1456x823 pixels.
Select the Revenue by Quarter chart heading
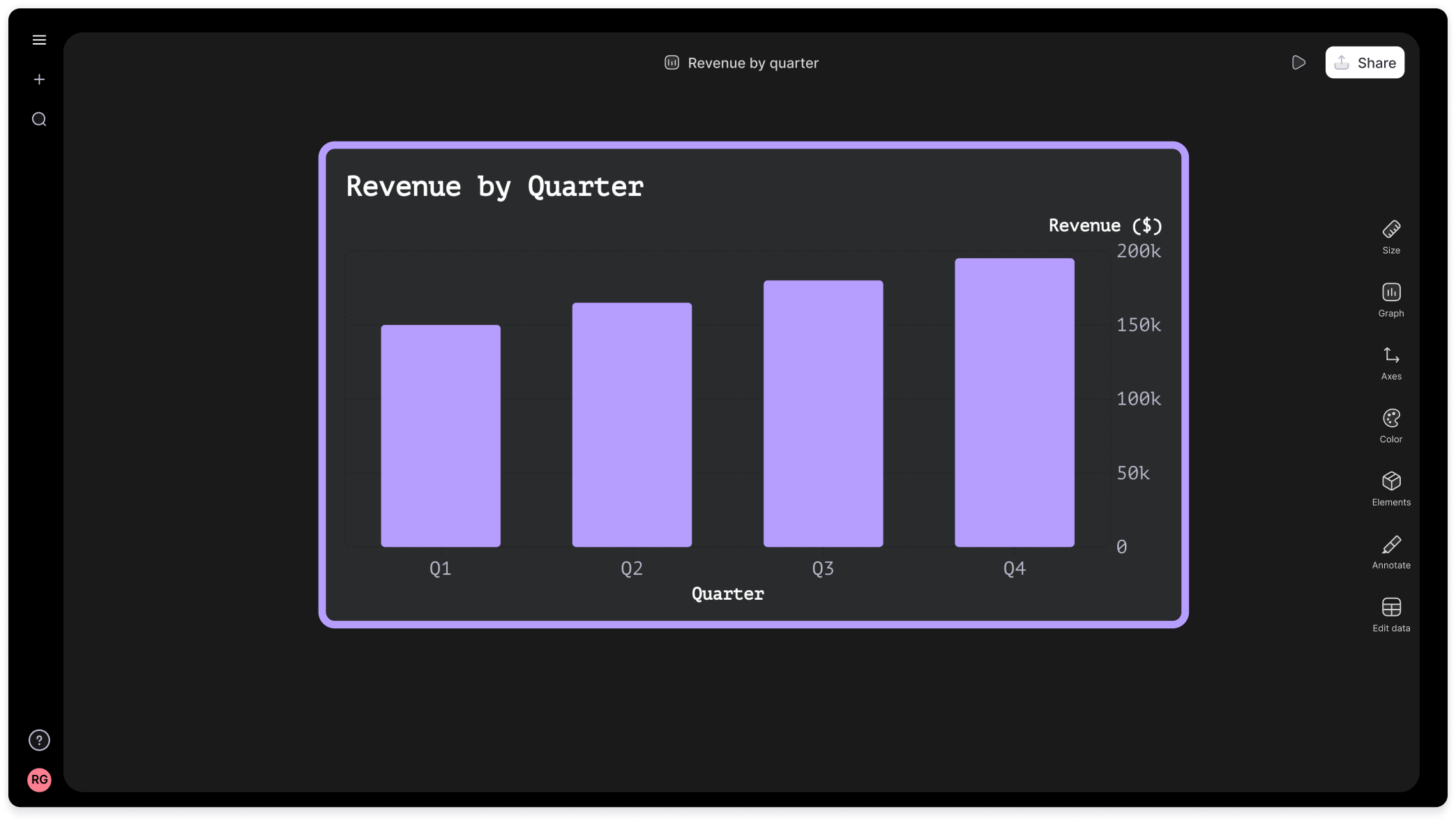tap(494, 187)
